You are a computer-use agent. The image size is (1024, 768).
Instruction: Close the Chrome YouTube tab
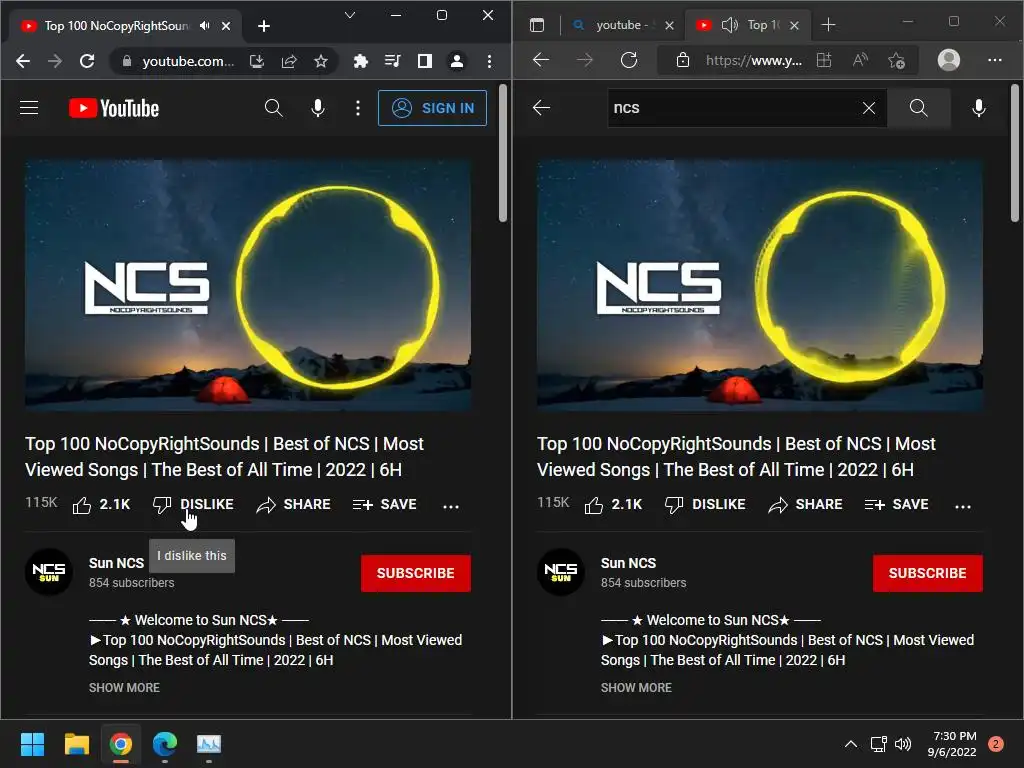click(x=226, y=26)
